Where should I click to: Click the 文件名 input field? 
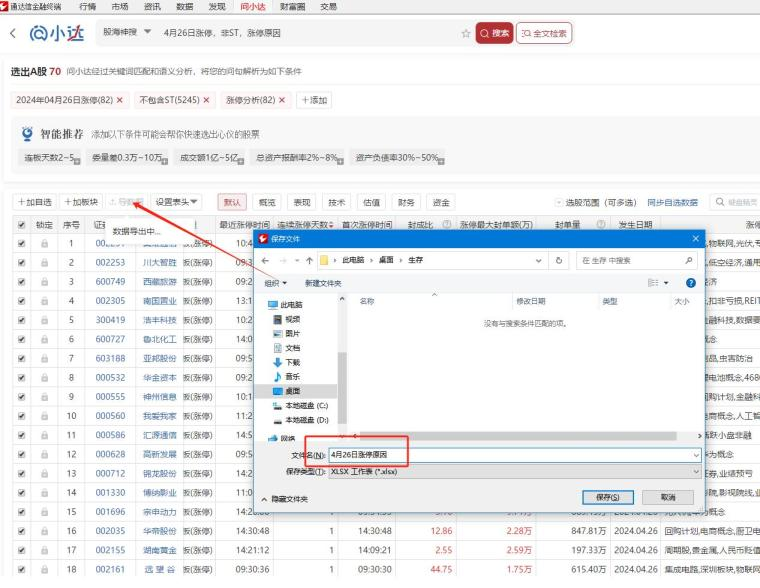point(514,455)
